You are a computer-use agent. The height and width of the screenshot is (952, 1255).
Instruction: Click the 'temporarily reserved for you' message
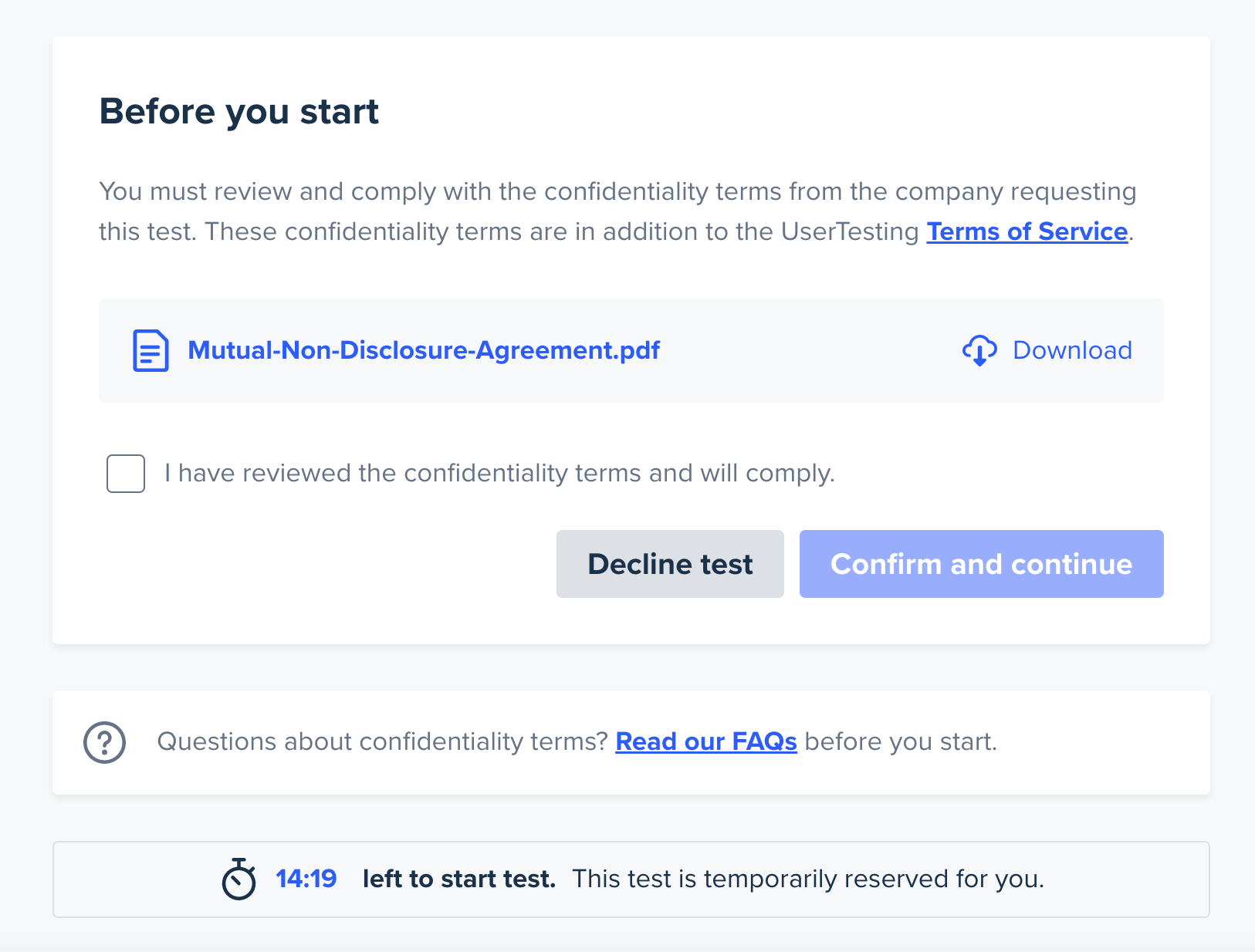(x=808, y=879)
